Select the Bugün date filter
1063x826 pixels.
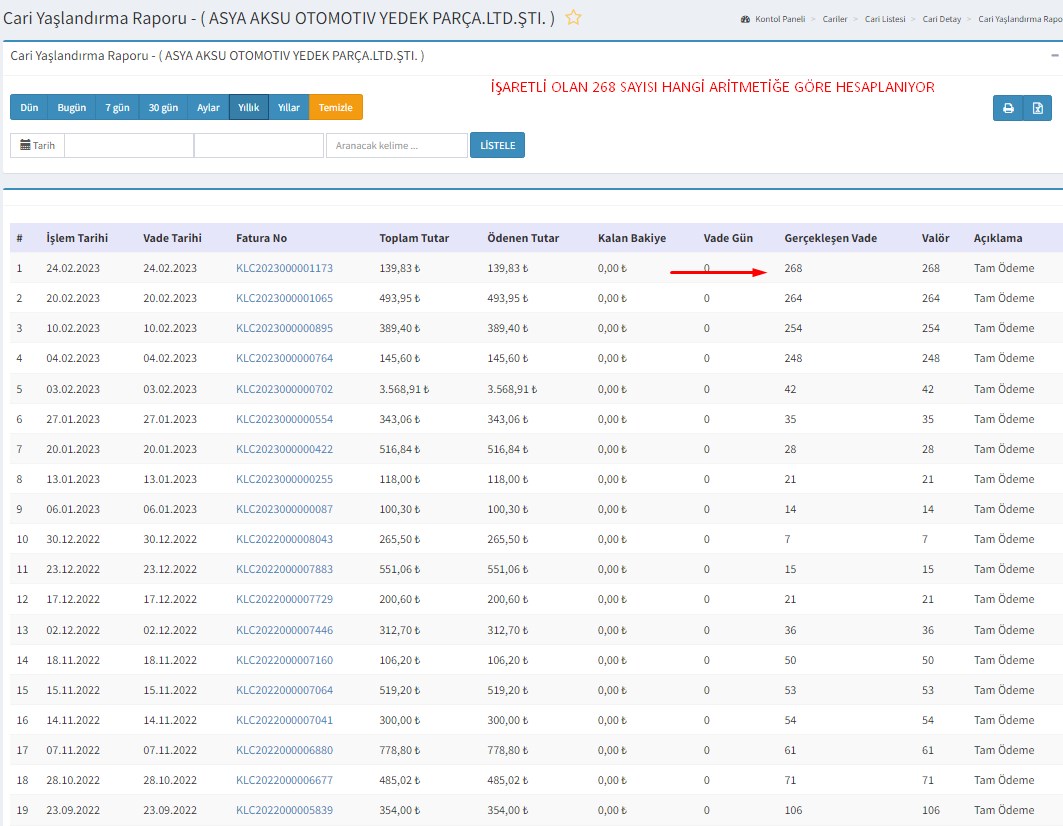pos(71,107)
